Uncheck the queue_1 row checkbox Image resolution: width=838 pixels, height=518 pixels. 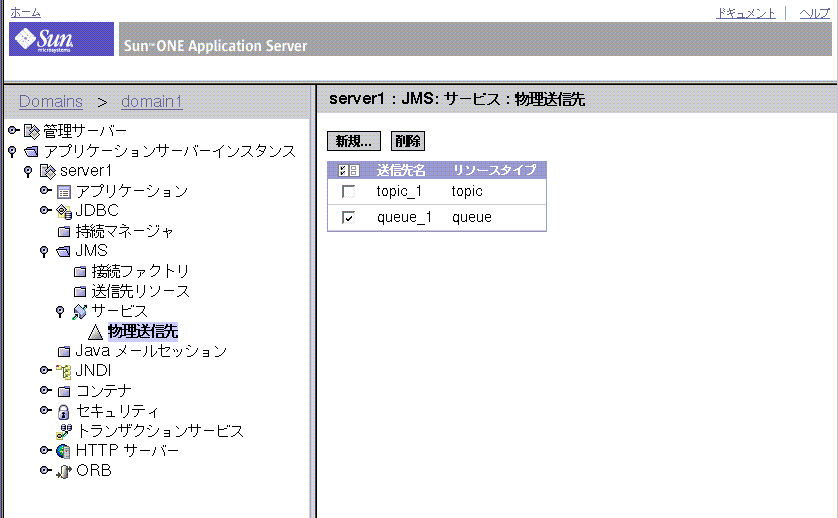pos(348,218)
